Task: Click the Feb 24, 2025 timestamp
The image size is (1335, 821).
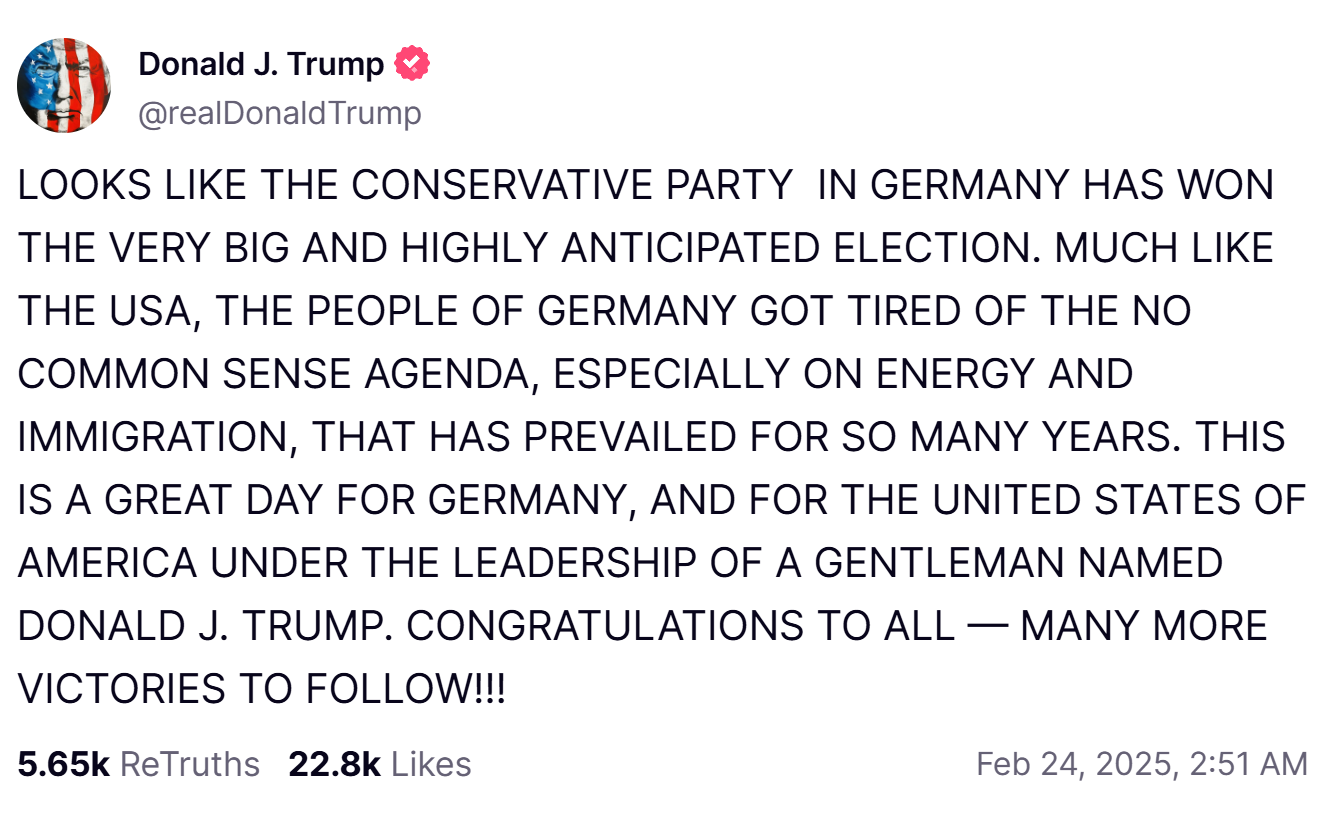Action: pyautogui.click(x=1141, y=765)
